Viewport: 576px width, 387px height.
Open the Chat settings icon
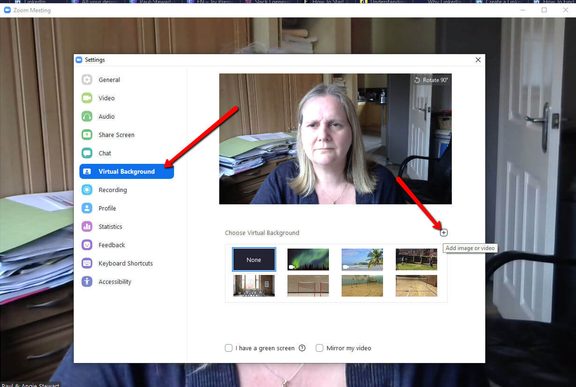click(87, 153)
